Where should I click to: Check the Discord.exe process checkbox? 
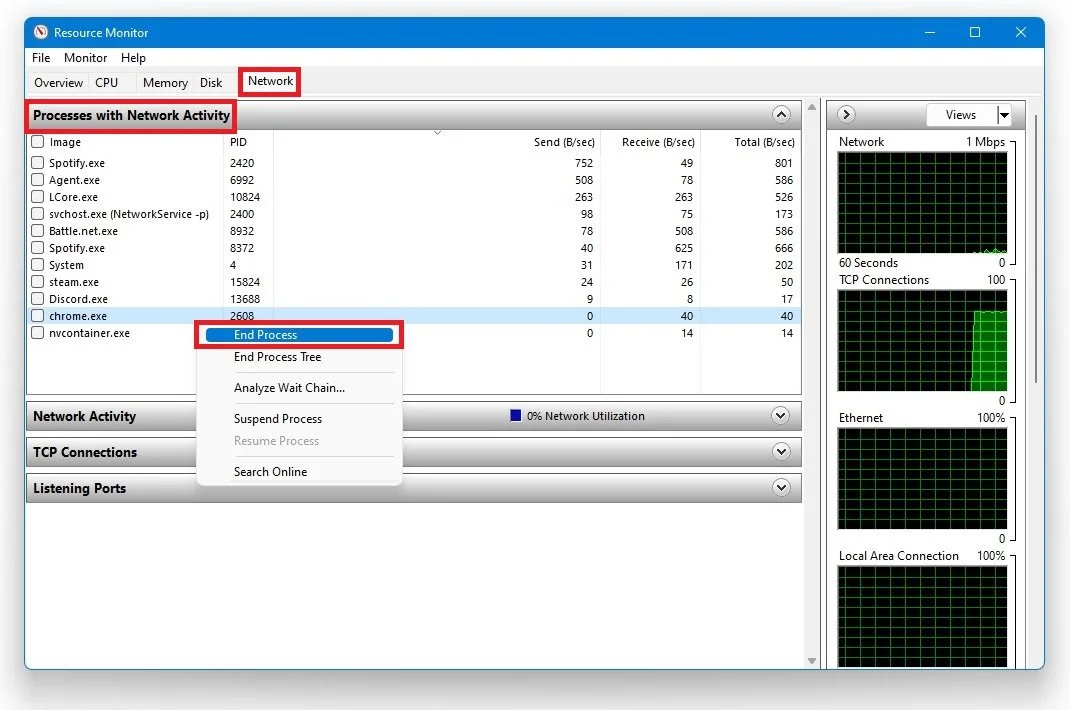[x=37, y=299]
